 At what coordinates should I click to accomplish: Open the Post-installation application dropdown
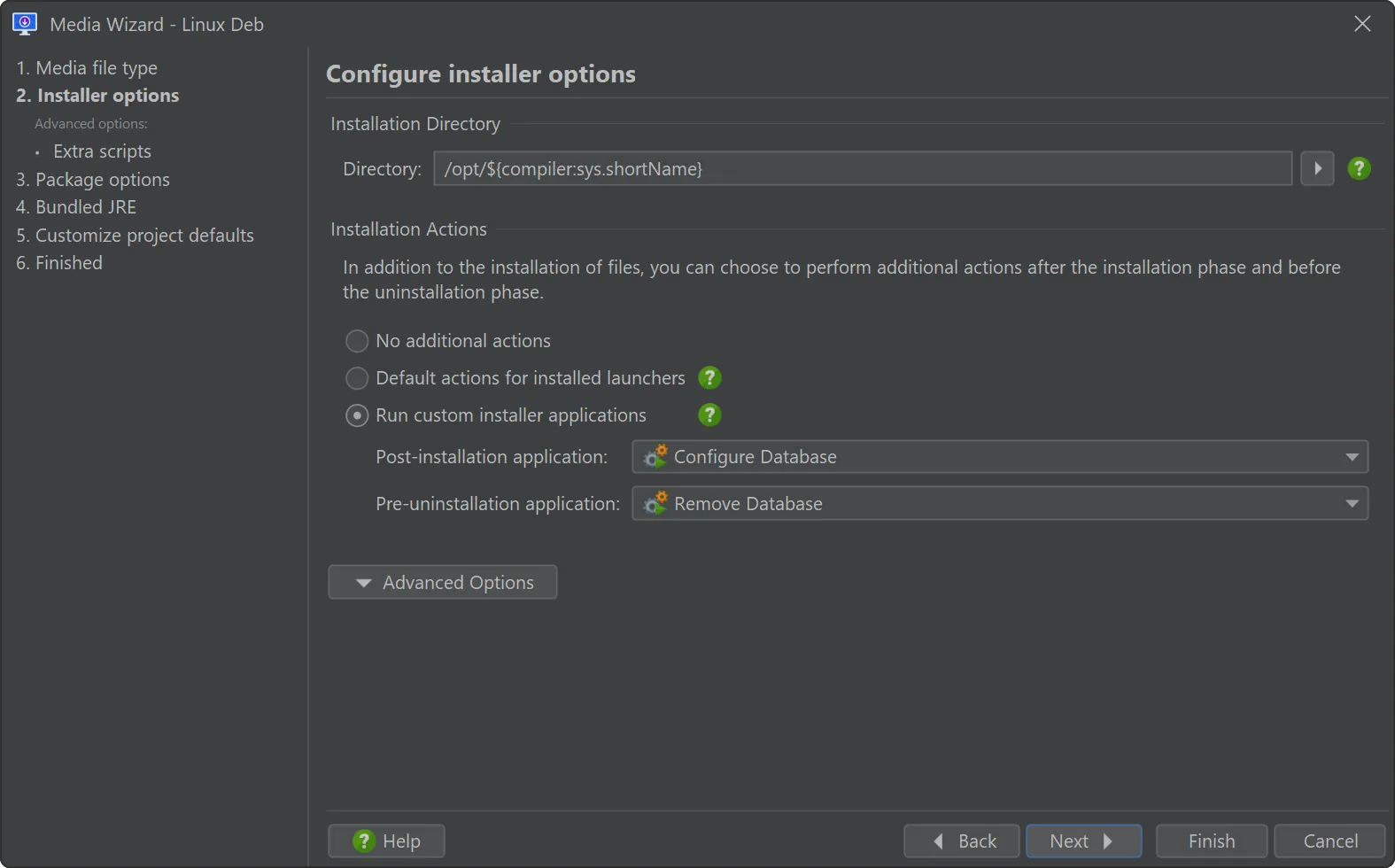[1000, 457]
